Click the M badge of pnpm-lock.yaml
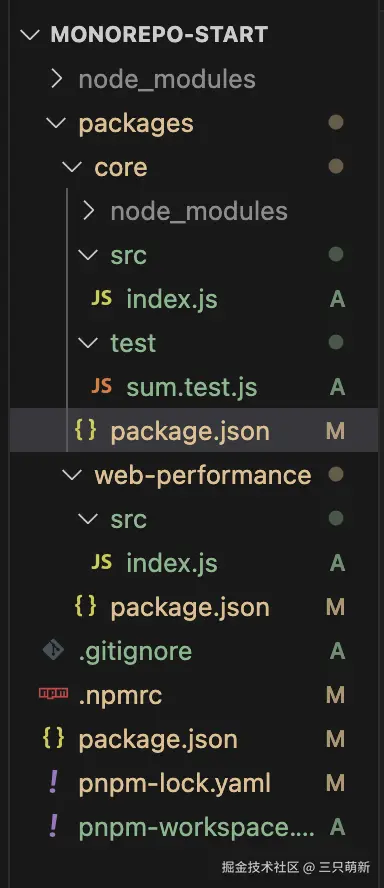384x888 pixels. [x=335, y=783]
